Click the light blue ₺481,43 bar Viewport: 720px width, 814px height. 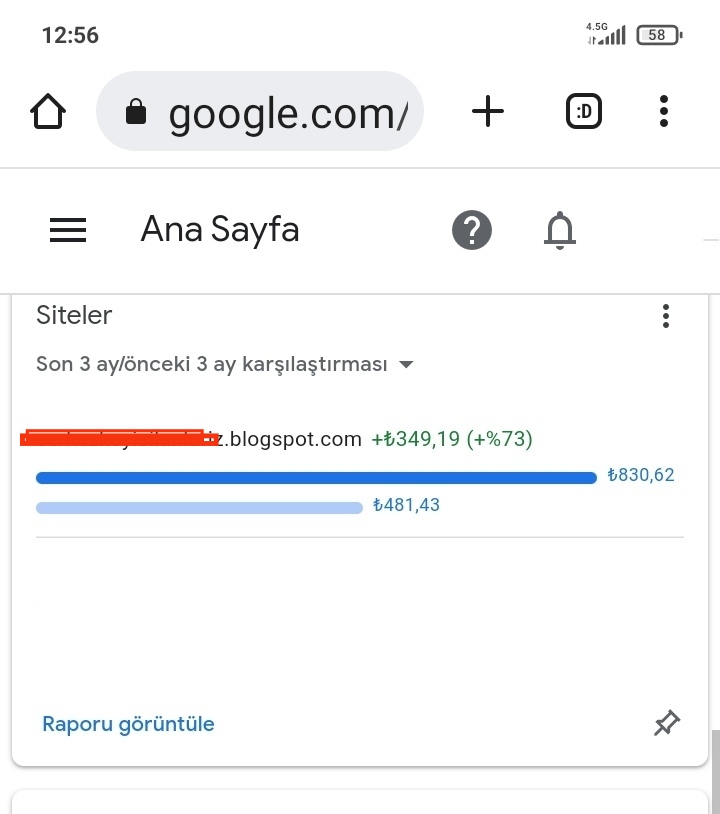[199, 508]
